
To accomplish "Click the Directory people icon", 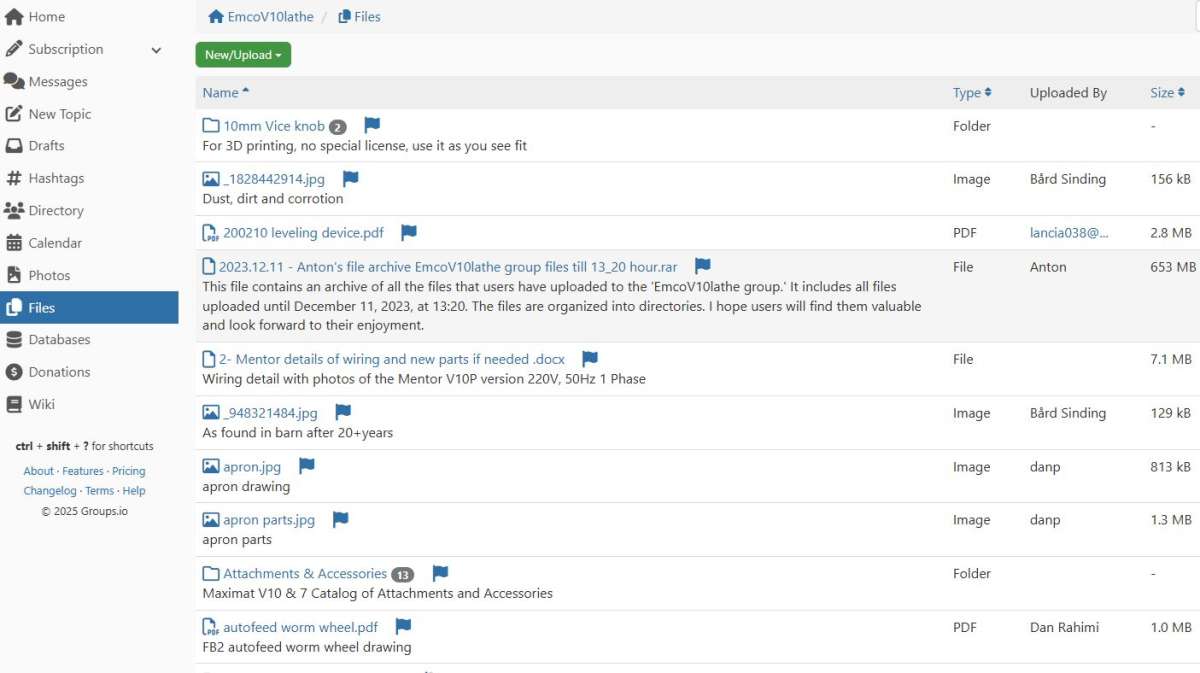I will click(x=14, y=210).
